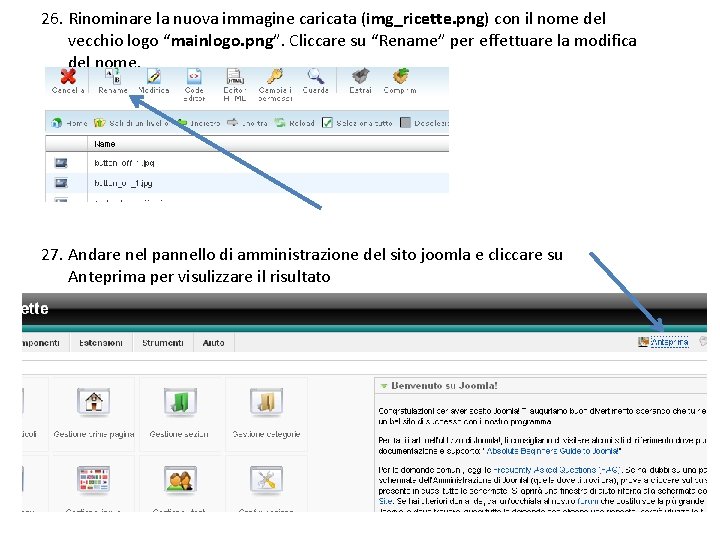Open the Code editor tool
The width and height of the screenshot is (720, 540).
(x=194, y=76)
